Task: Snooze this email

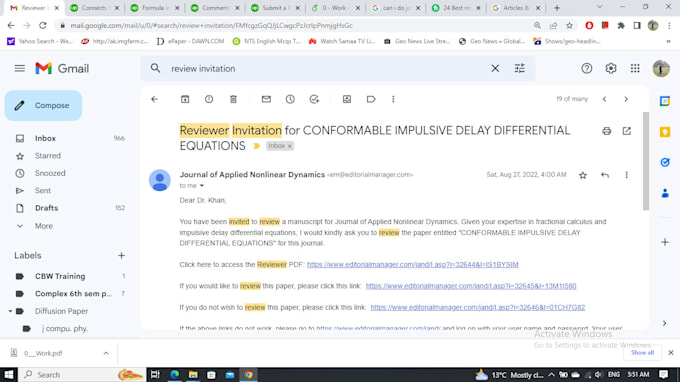Action: (290, 99)
